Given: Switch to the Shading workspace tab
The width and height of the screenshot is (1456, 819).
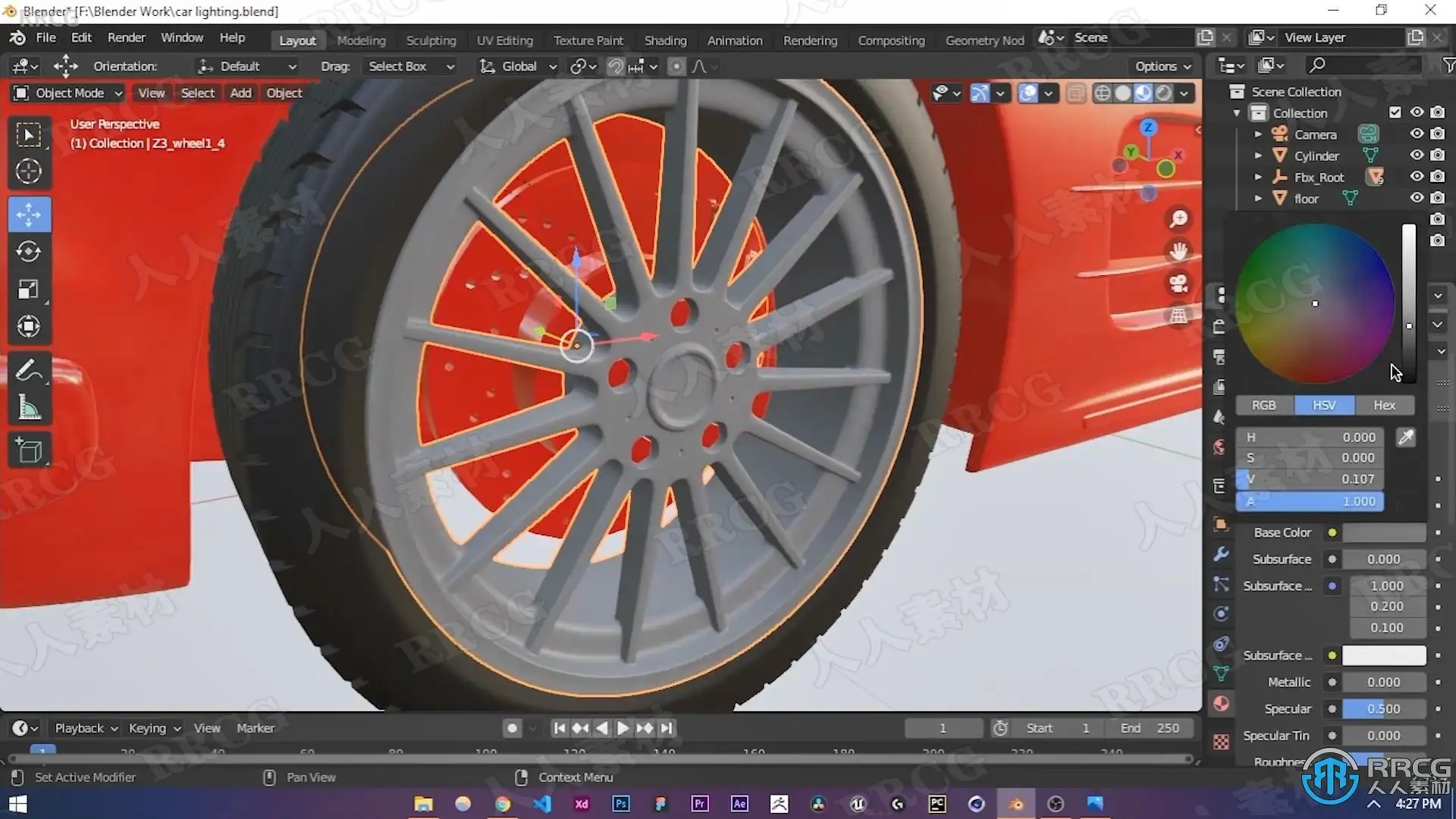Looking at the screenshot, I should pos(665,40).
